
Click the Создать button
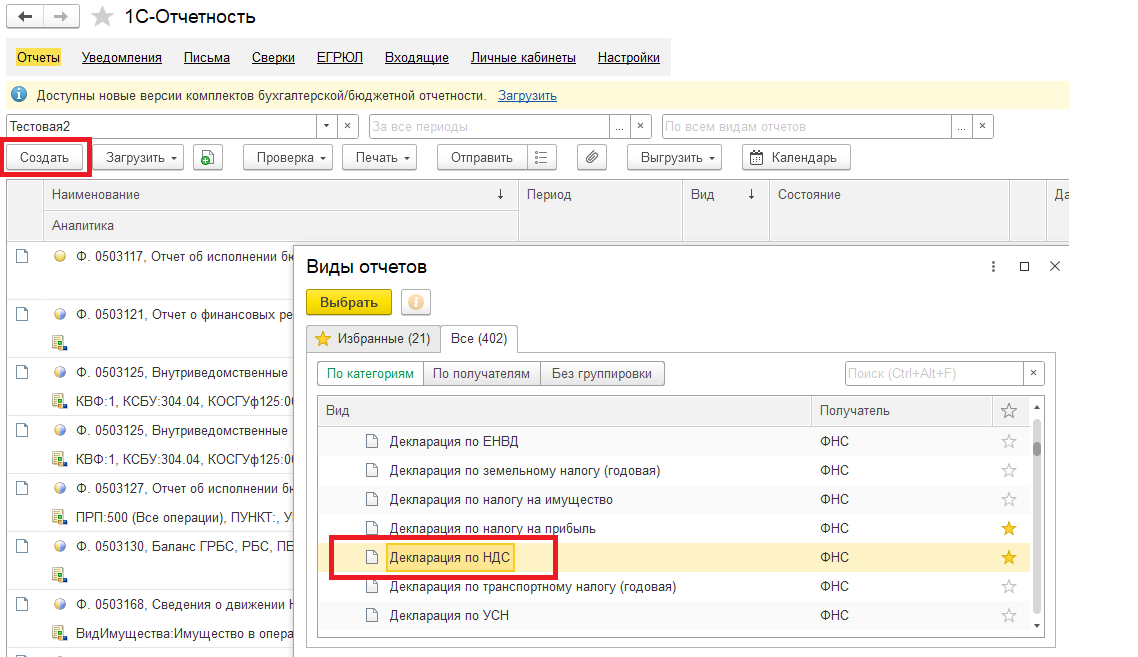click(44, 158)
